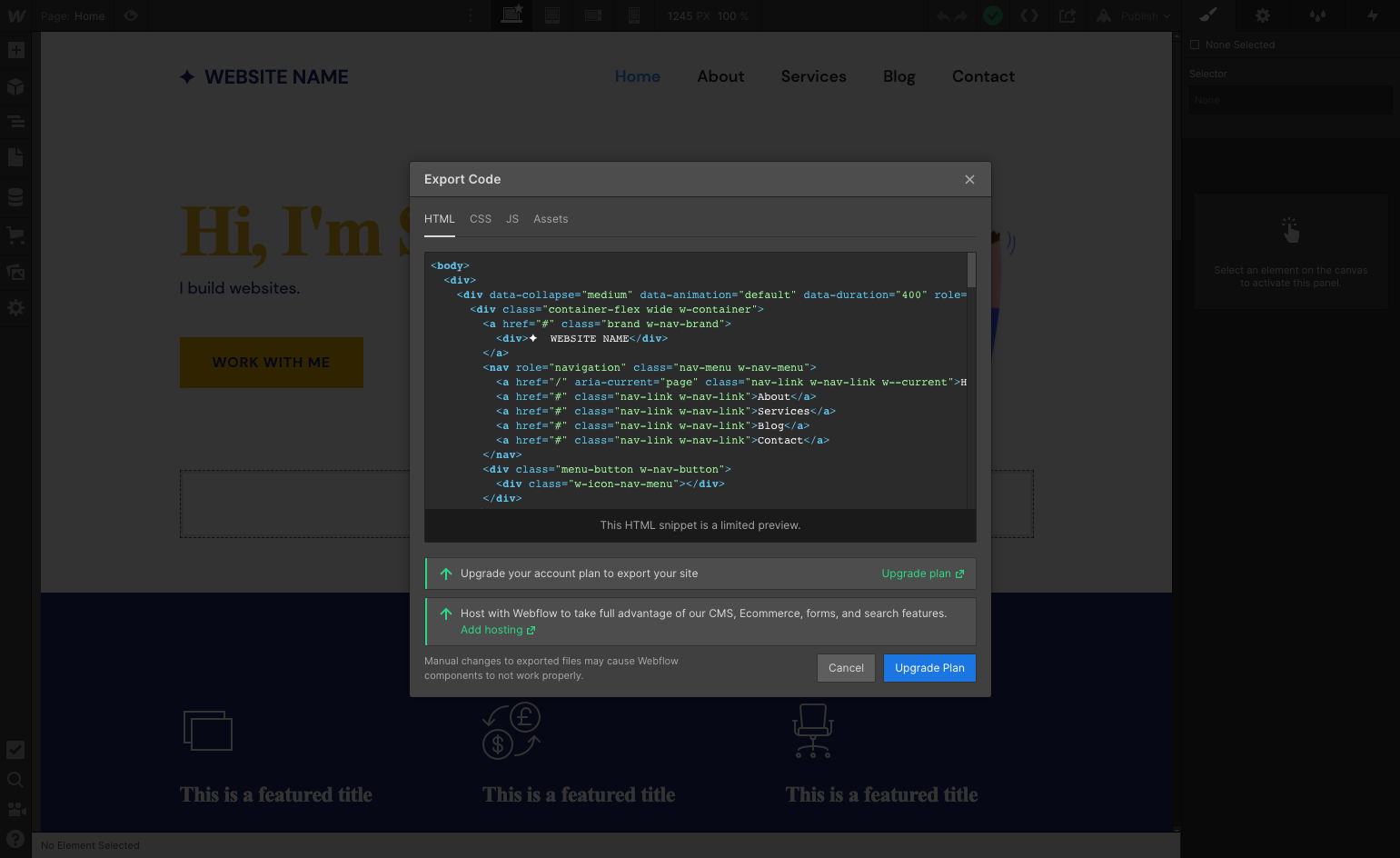
Task: Switch canvas to the mobile portrait breakpoint
Action: (x=634, y=15)
